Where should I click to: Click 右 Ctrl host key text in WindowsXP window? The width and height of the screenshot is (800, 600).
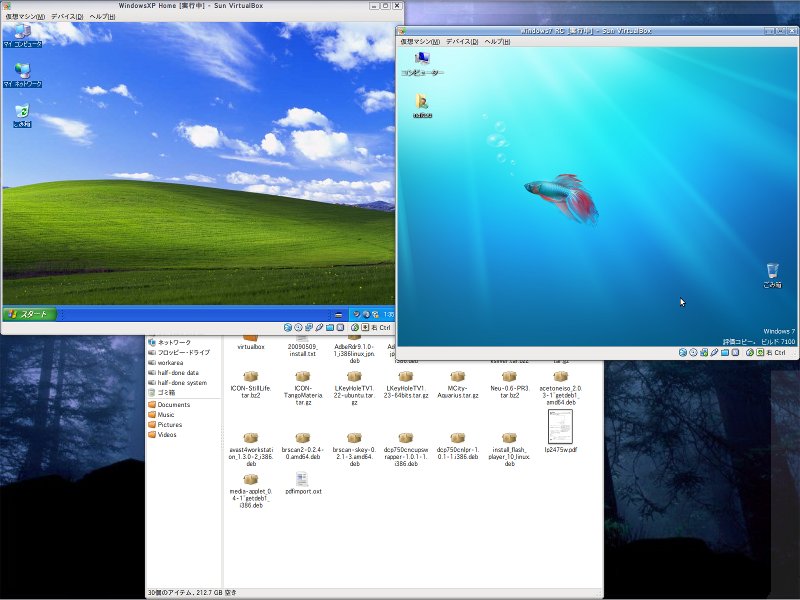pyautogui.click(x=382, y=328)
